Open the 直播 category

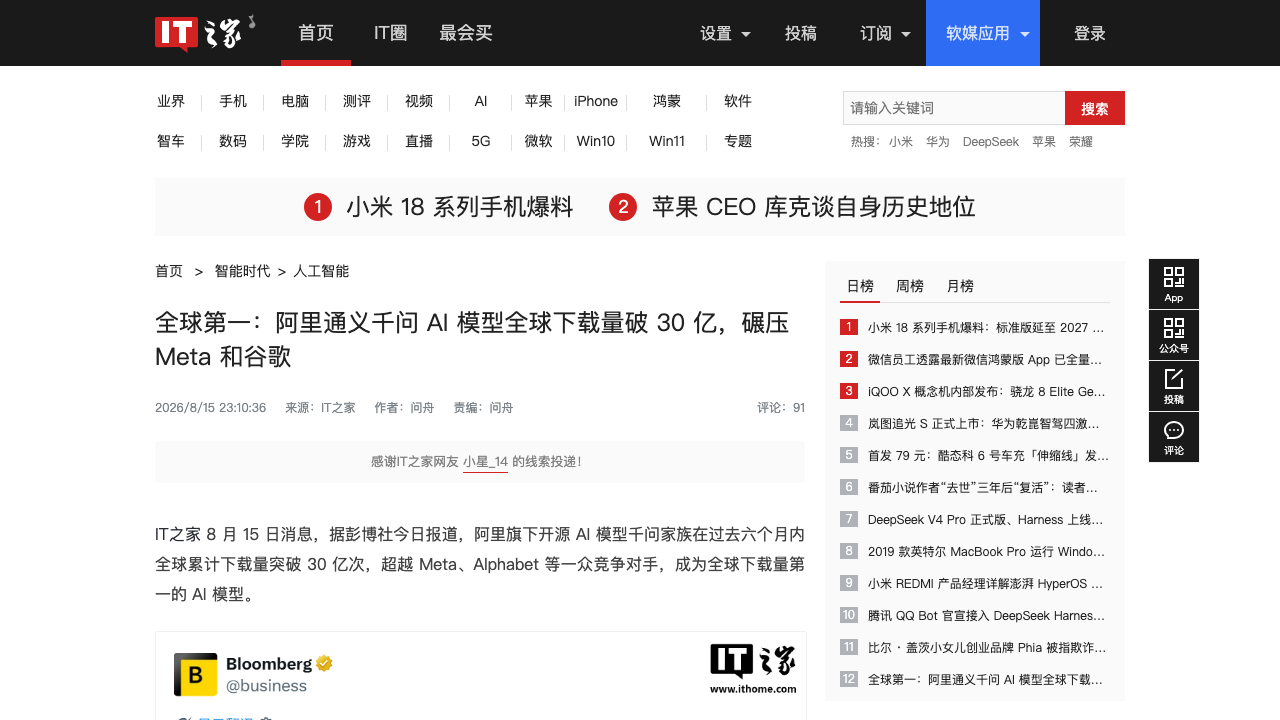tap(419, 141)
